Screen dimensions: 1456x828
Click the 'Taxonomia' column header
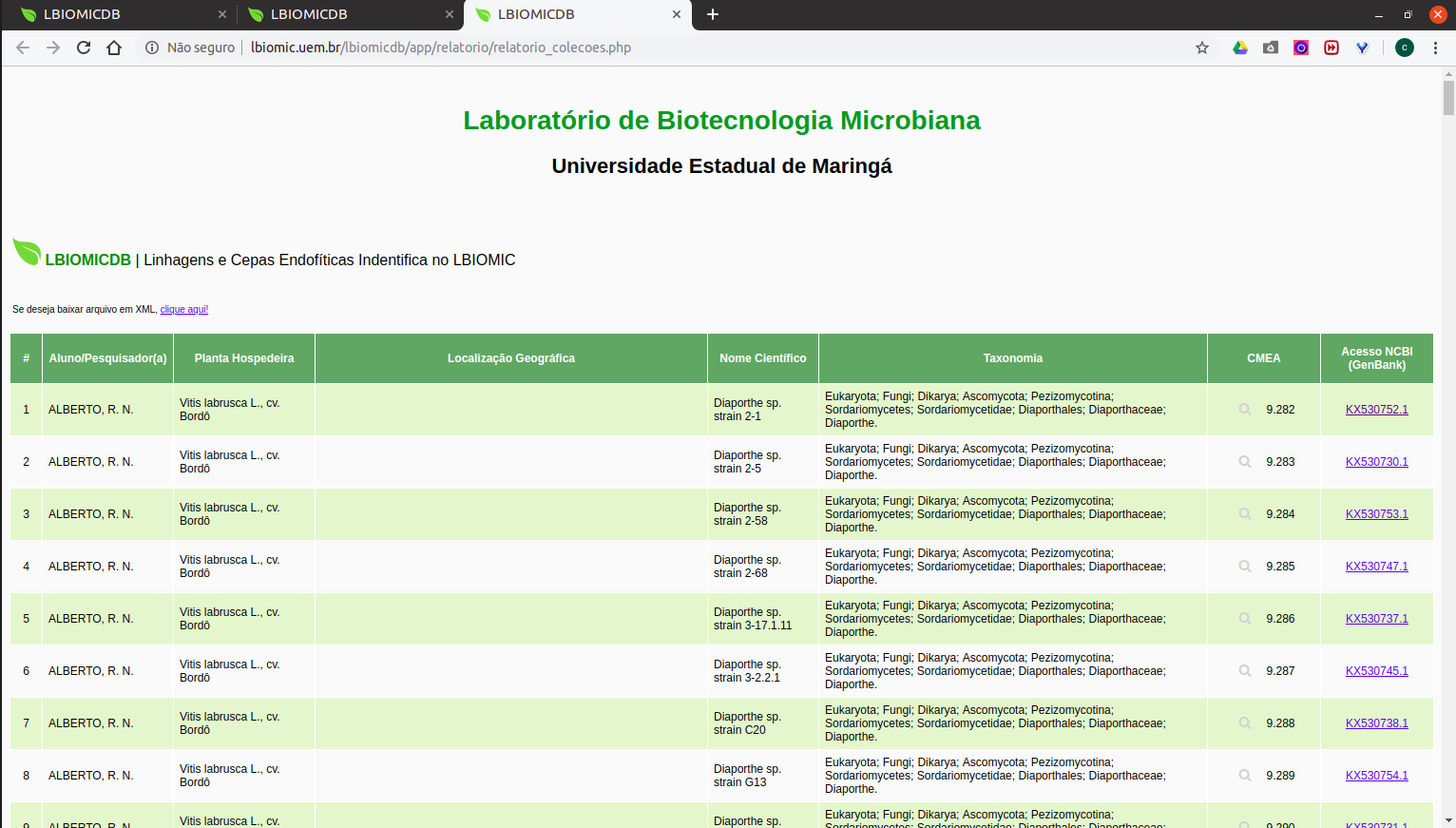(1013, 358)
